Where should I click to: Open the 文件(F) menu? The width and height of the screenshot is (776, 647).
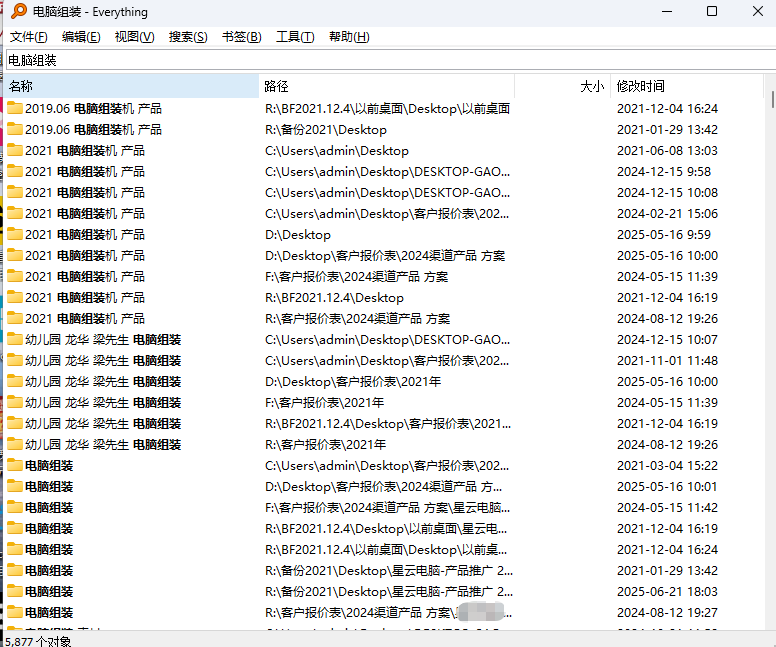point(28,37)
